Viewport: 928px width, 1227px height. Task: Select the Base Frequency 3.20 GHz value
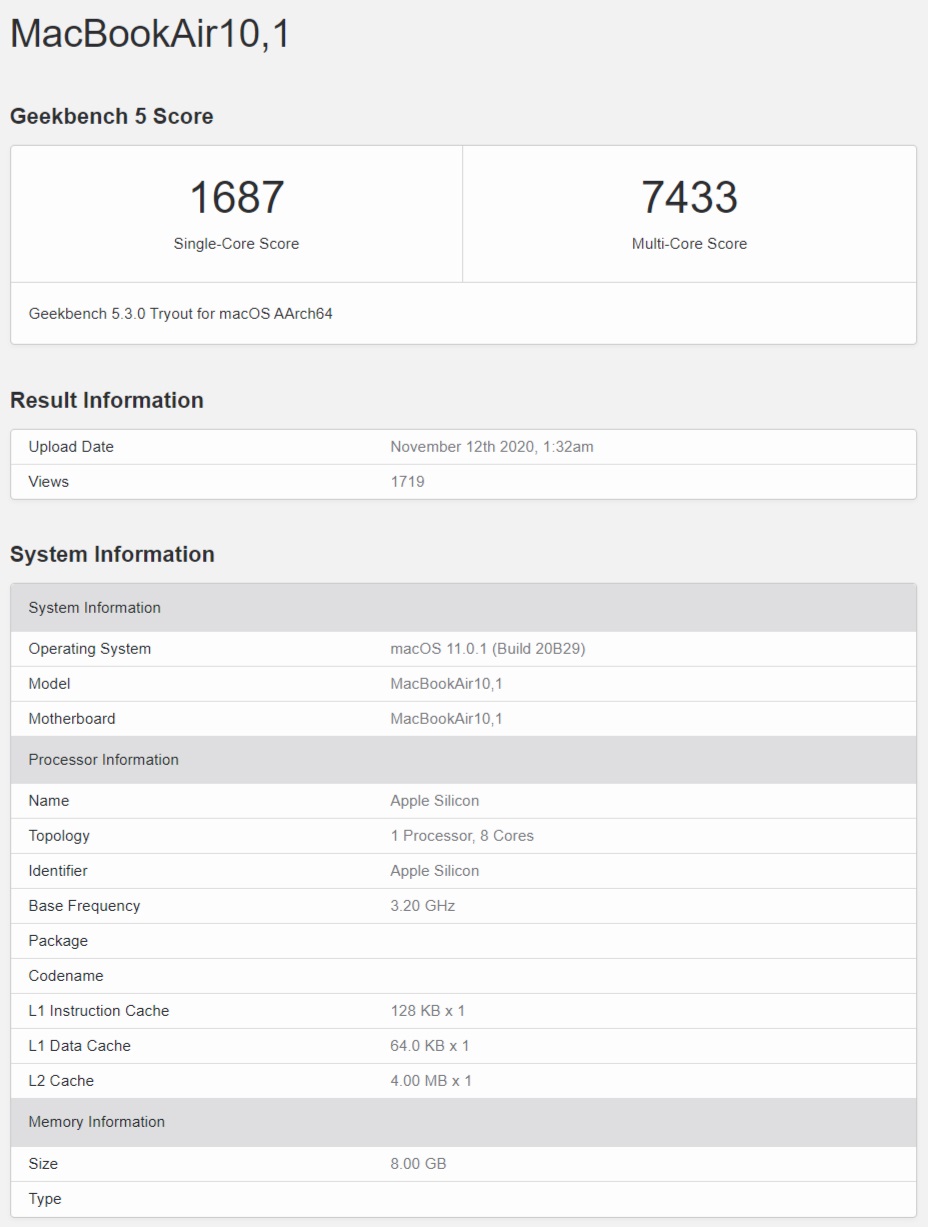(422, 906)
